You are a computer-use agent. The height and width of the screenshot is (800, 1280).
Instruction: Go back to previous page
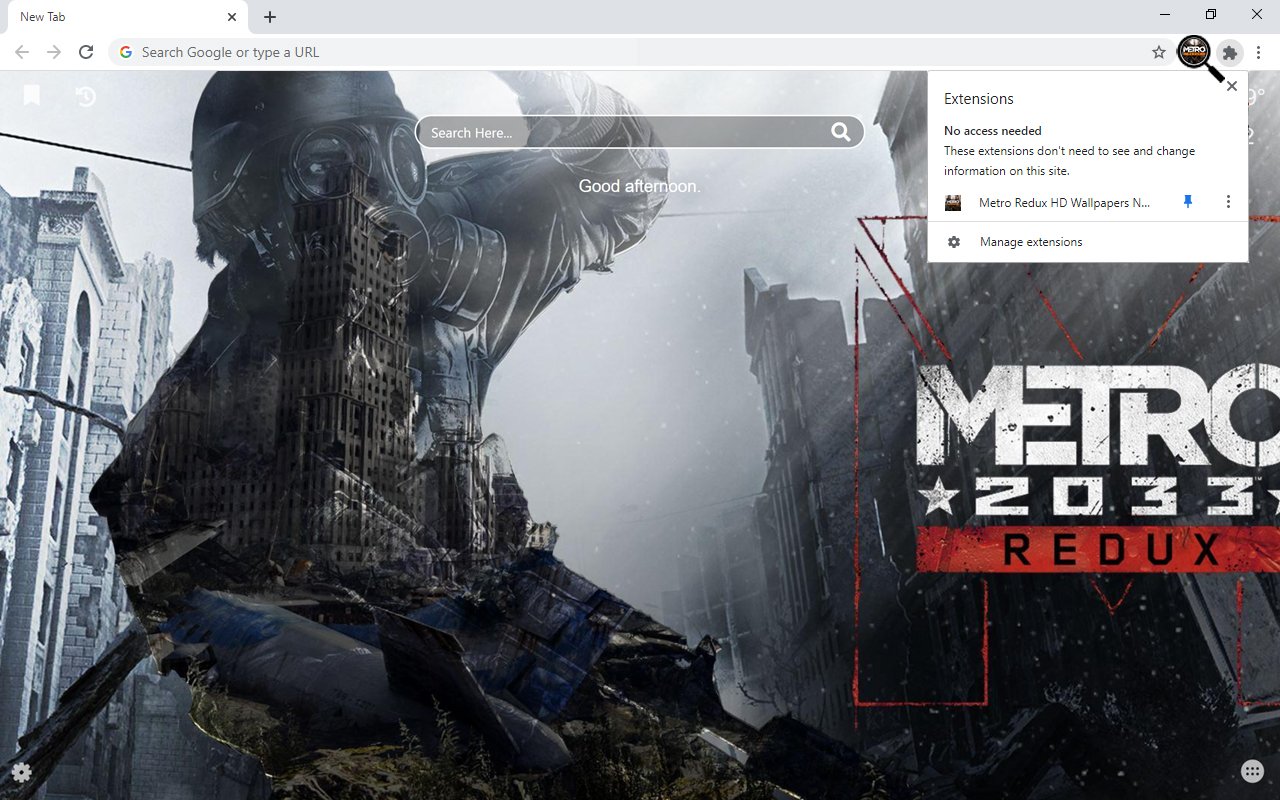coord(22,52)
